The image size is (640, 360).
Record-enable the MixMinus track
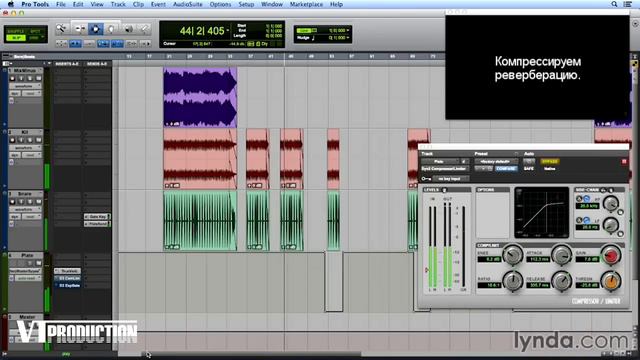tap(13, 78)
